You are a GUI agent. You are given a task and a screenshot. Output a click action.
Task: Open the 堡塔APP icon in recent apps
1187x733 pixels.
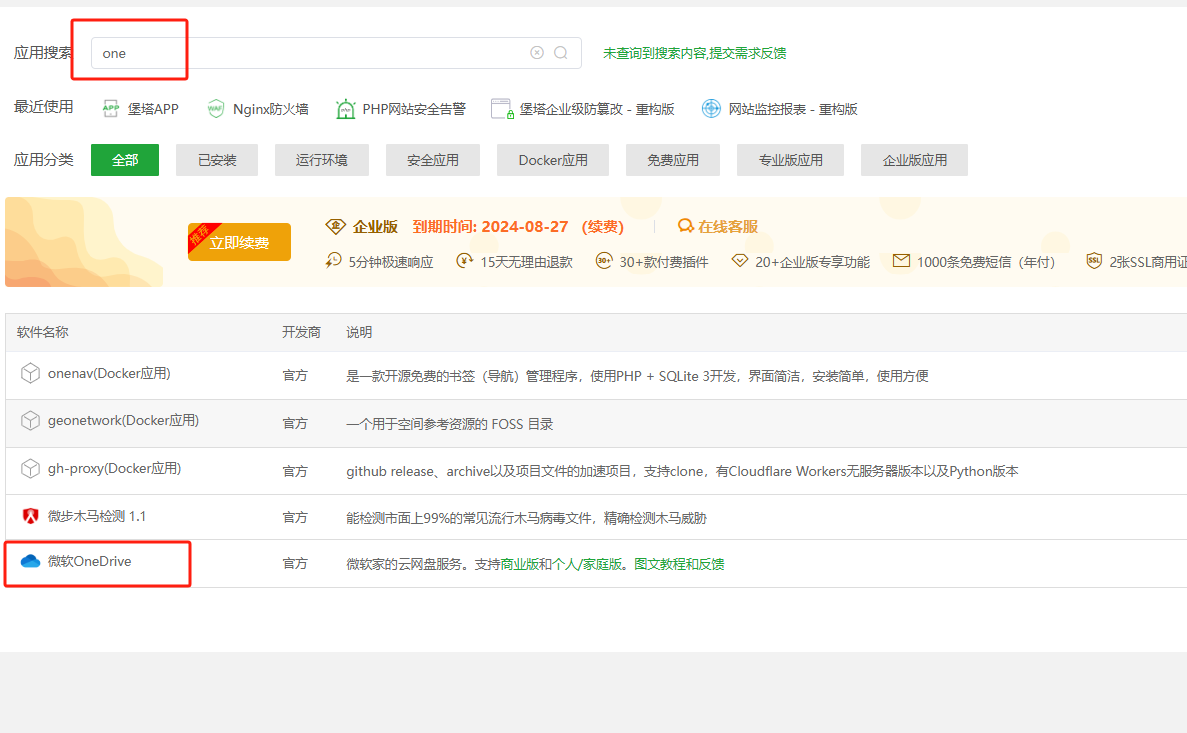point(111,108)
